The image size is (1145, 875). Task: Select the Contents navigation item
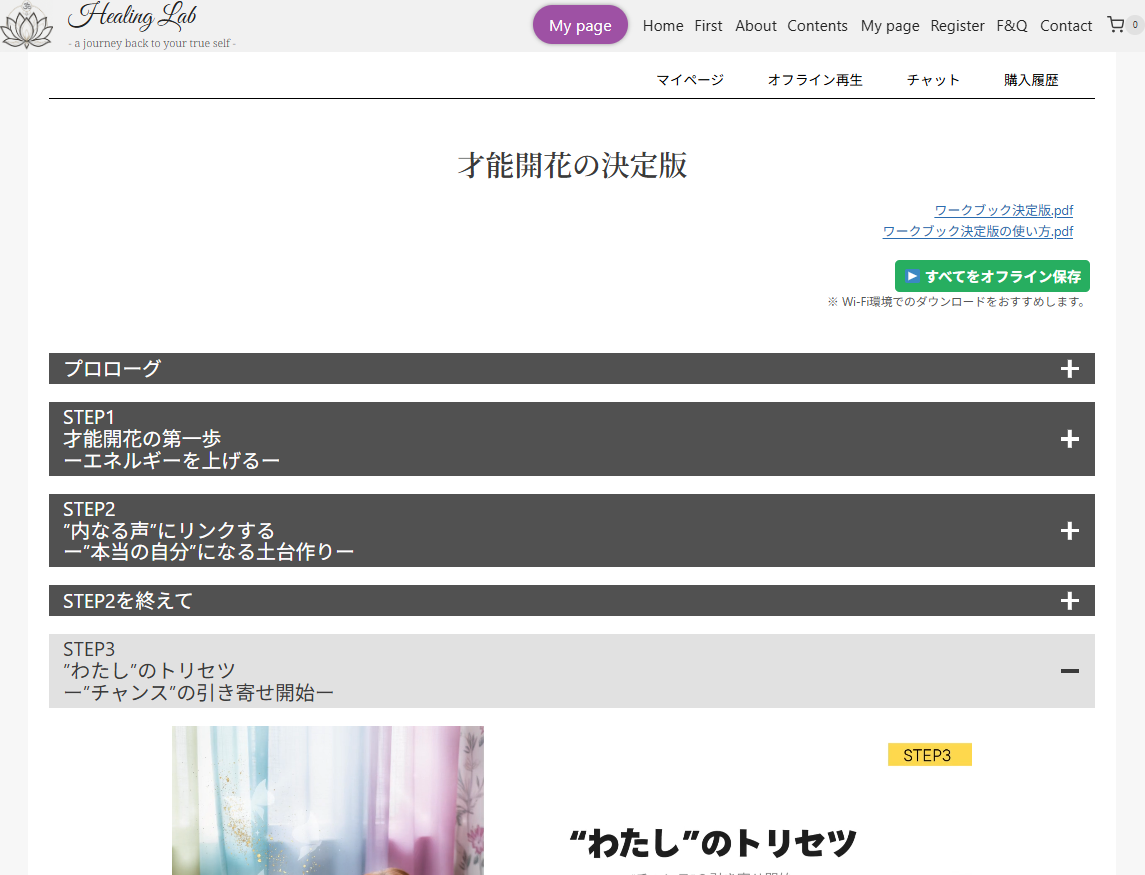[817, 26]
